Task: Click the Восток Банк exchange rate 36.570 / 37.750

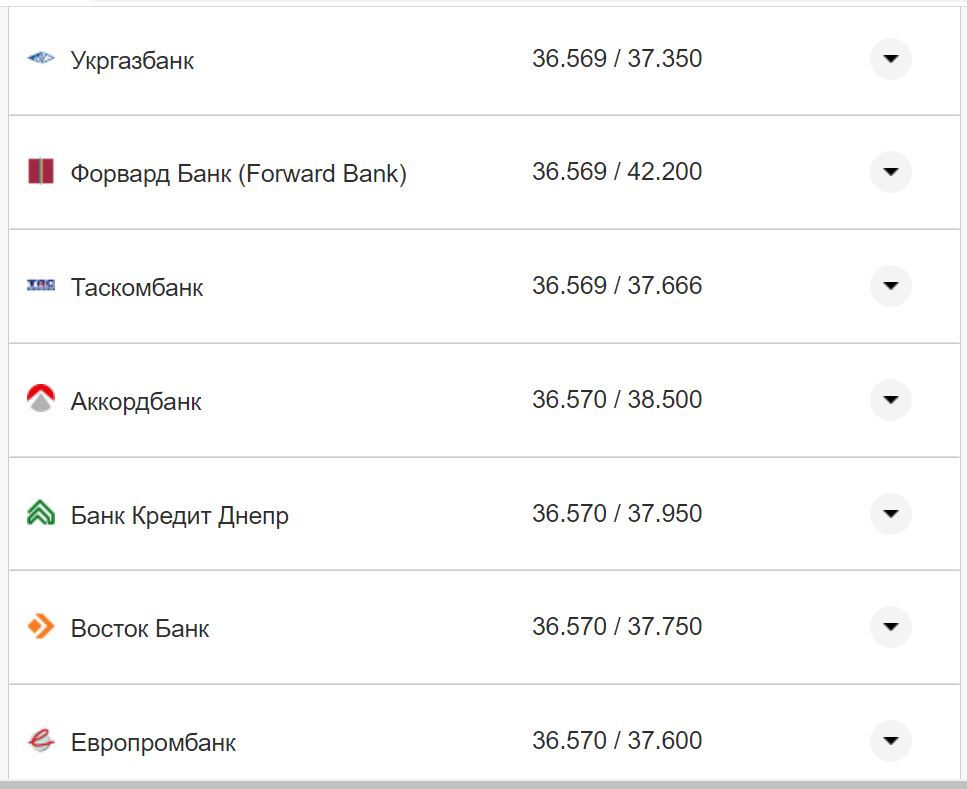Action: click(618, 627)
